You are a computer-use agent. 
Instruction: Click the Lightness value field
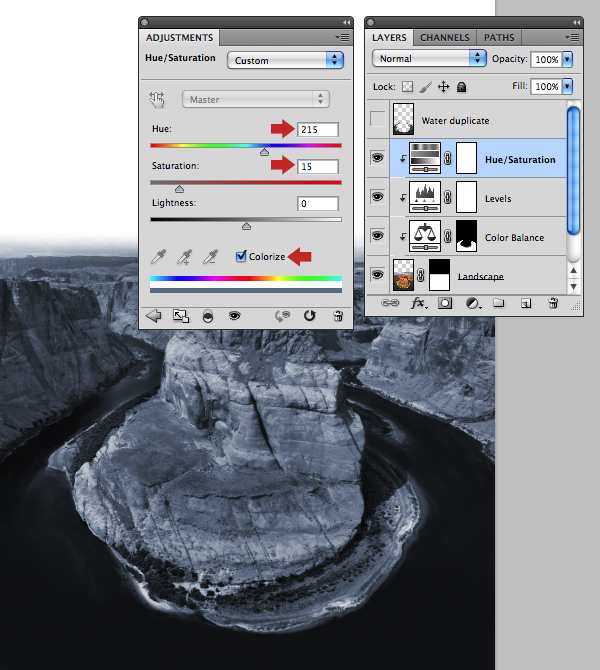click(x=318, y=203)
